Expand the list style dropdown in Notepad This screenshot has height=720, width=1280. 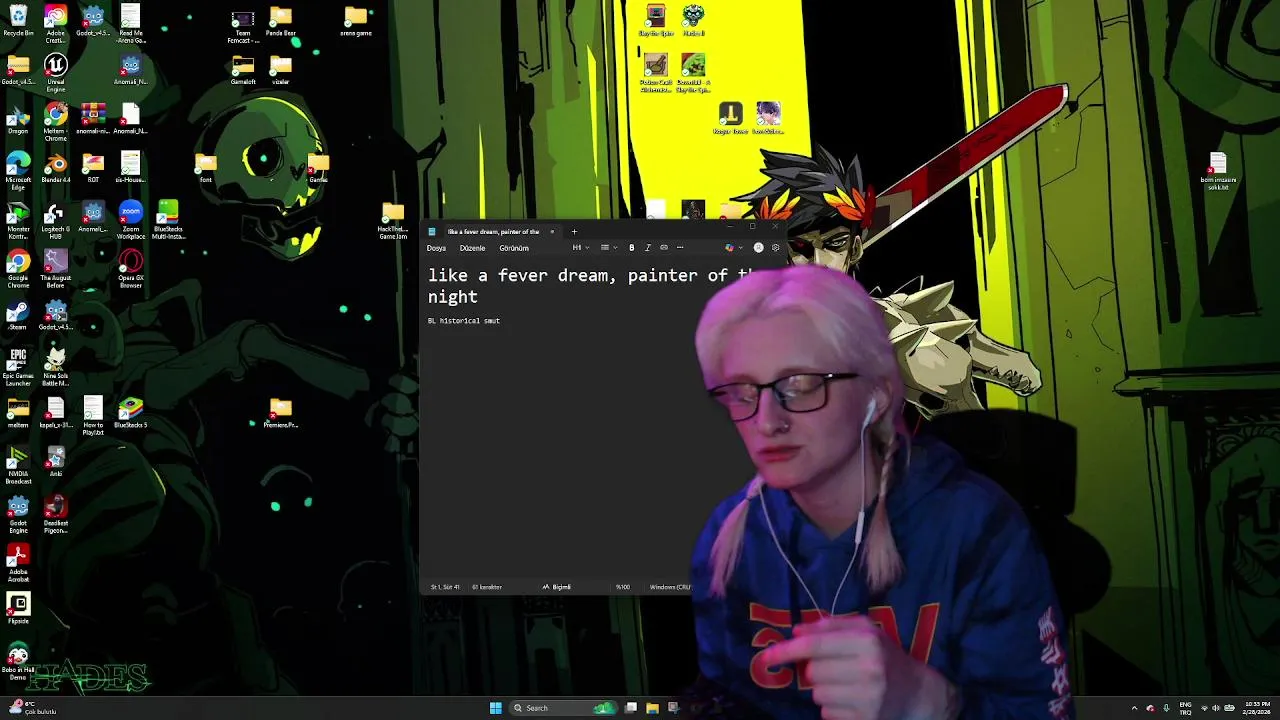point(607,248)
